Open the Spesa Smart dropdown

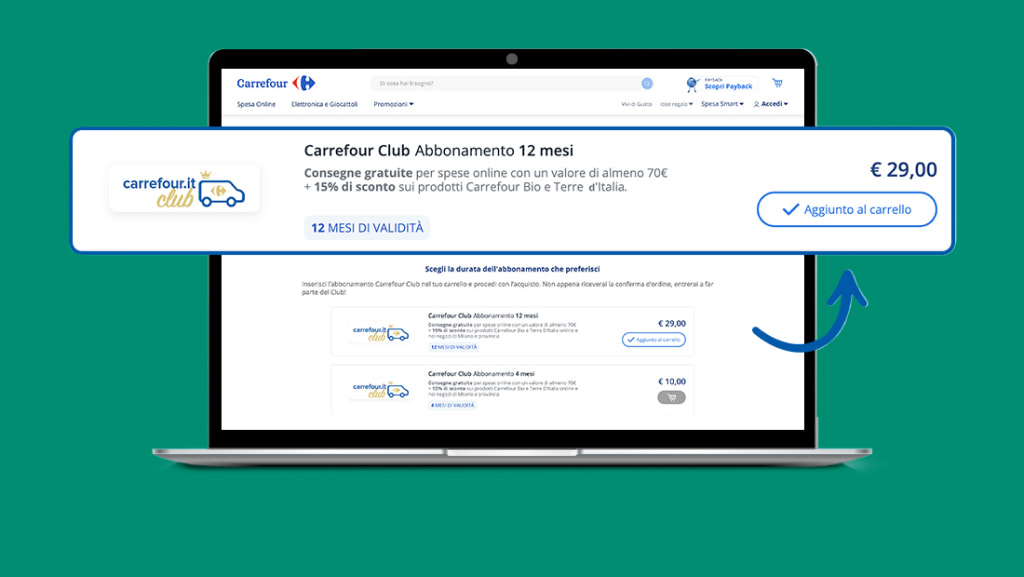click(720, 104)
